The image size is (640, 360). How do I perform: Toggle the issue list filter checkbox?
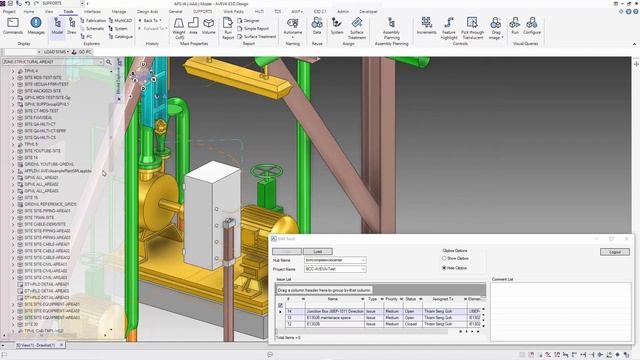(x=280, y=305)
